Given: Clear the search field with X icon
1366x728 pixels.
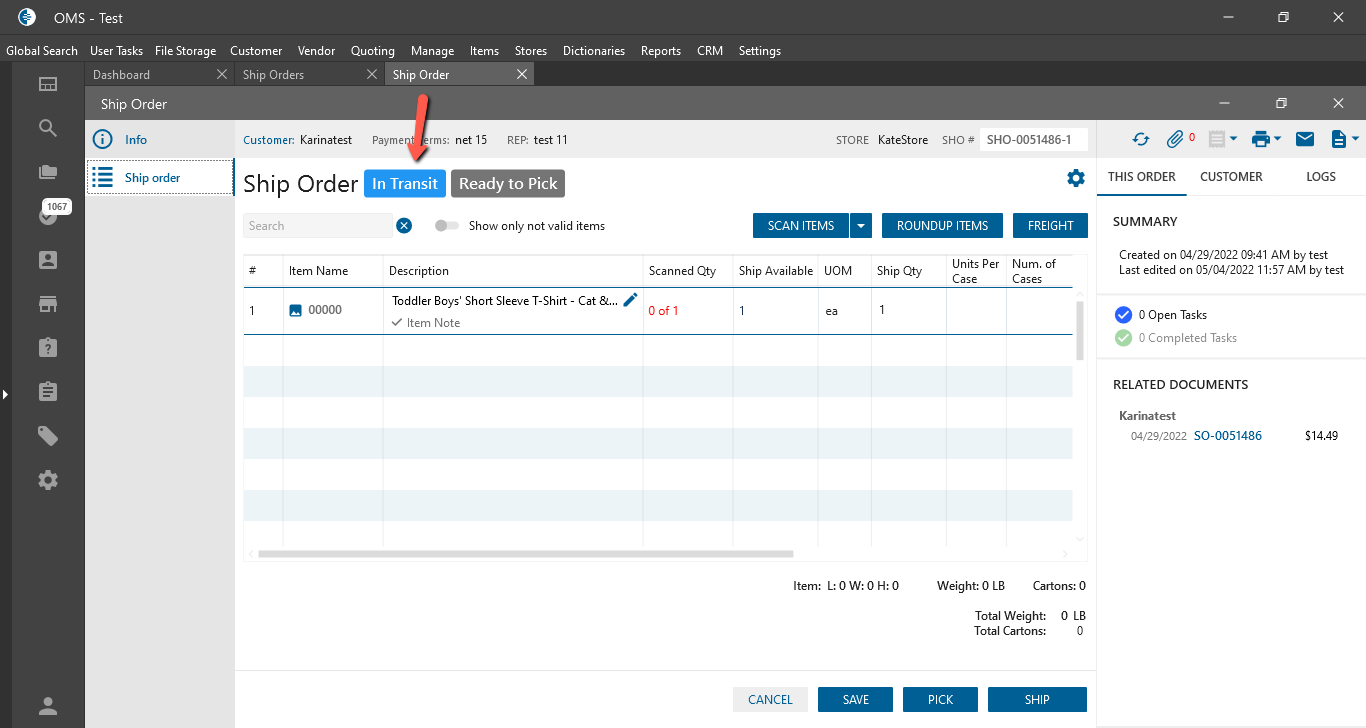Looking at the screenshot, I should coord(404,226).
